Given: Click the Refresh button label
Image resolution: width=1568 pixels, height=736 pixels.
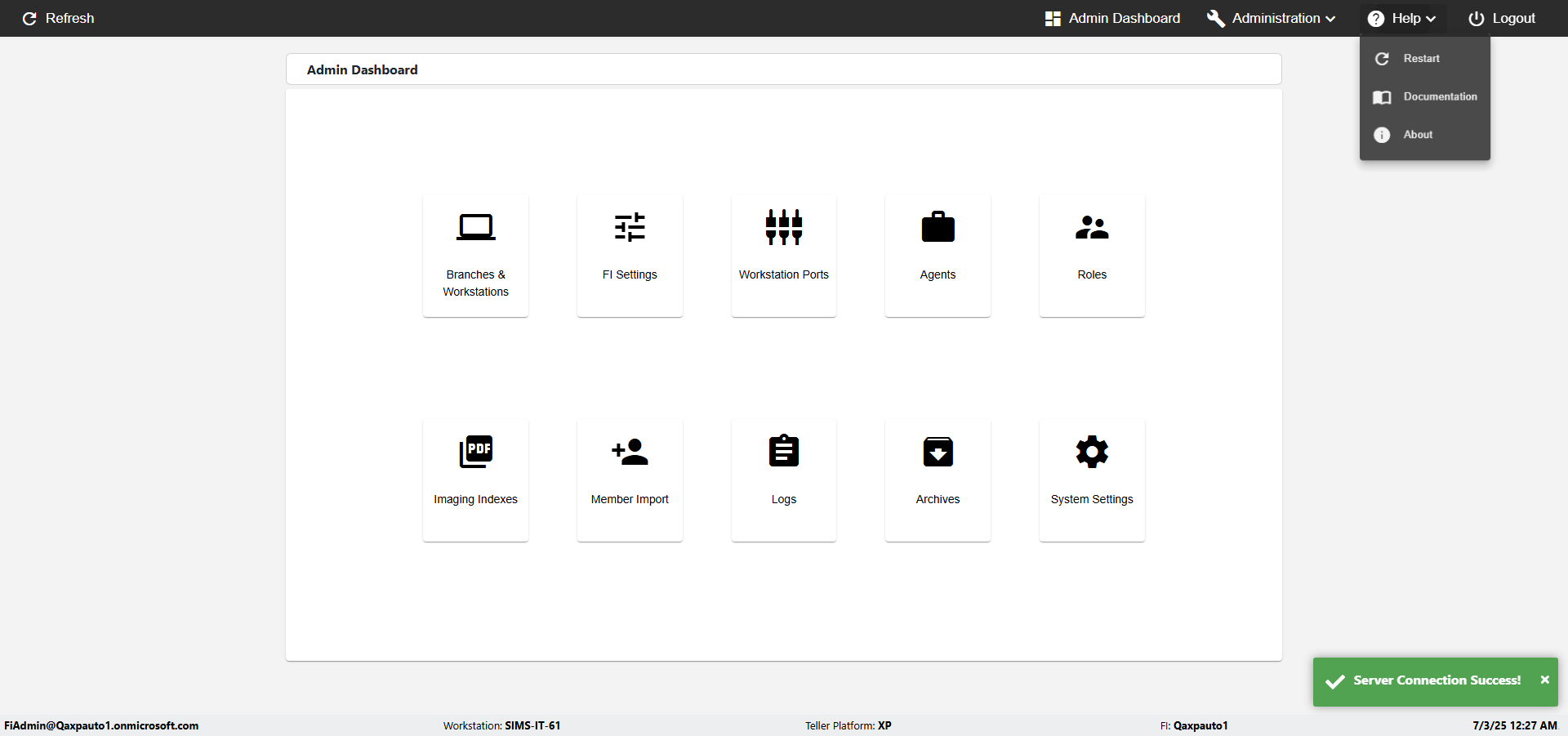Looking at the screenshot, I should coord(69,18).
